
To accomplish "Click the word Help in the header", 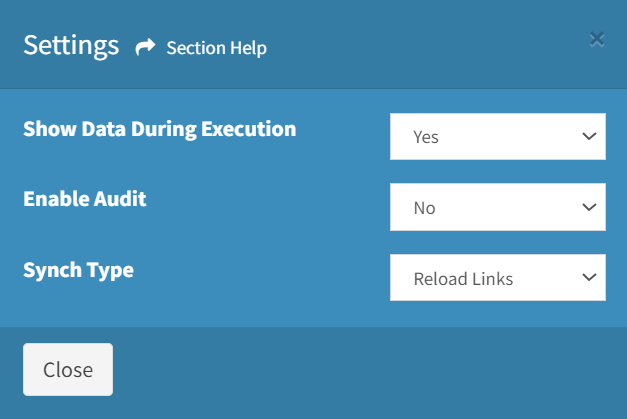I will pyautogui.click(x=248, y=48).
